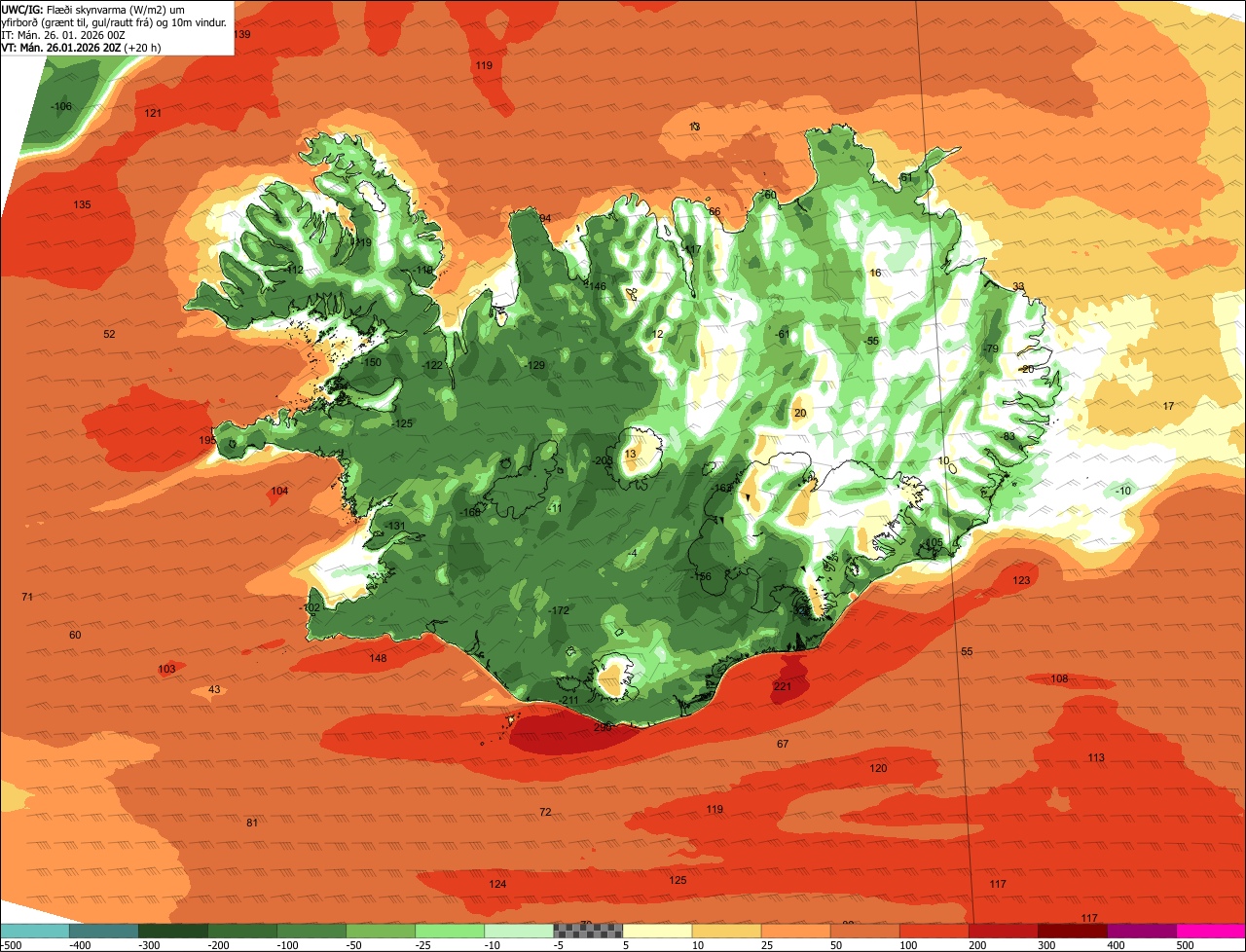Click the map value 66
The height and width of the screenshot is (952, 1246).
(715, 211)
